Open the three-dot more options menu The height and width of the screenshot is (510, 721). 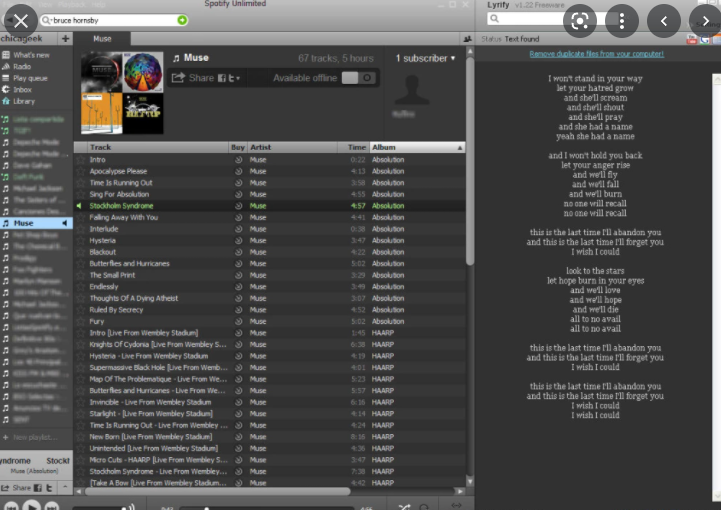622,21
